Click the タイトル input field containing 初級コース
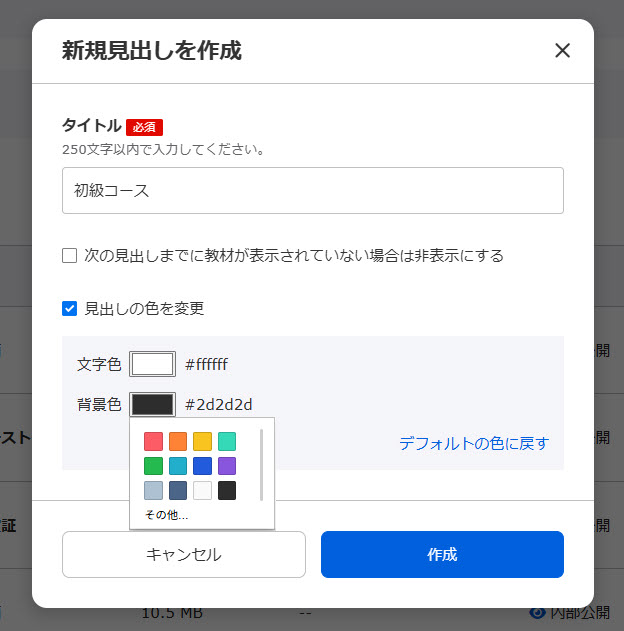Image resolution: width=624 pixels, height=631 pixels. pos(313,190)
